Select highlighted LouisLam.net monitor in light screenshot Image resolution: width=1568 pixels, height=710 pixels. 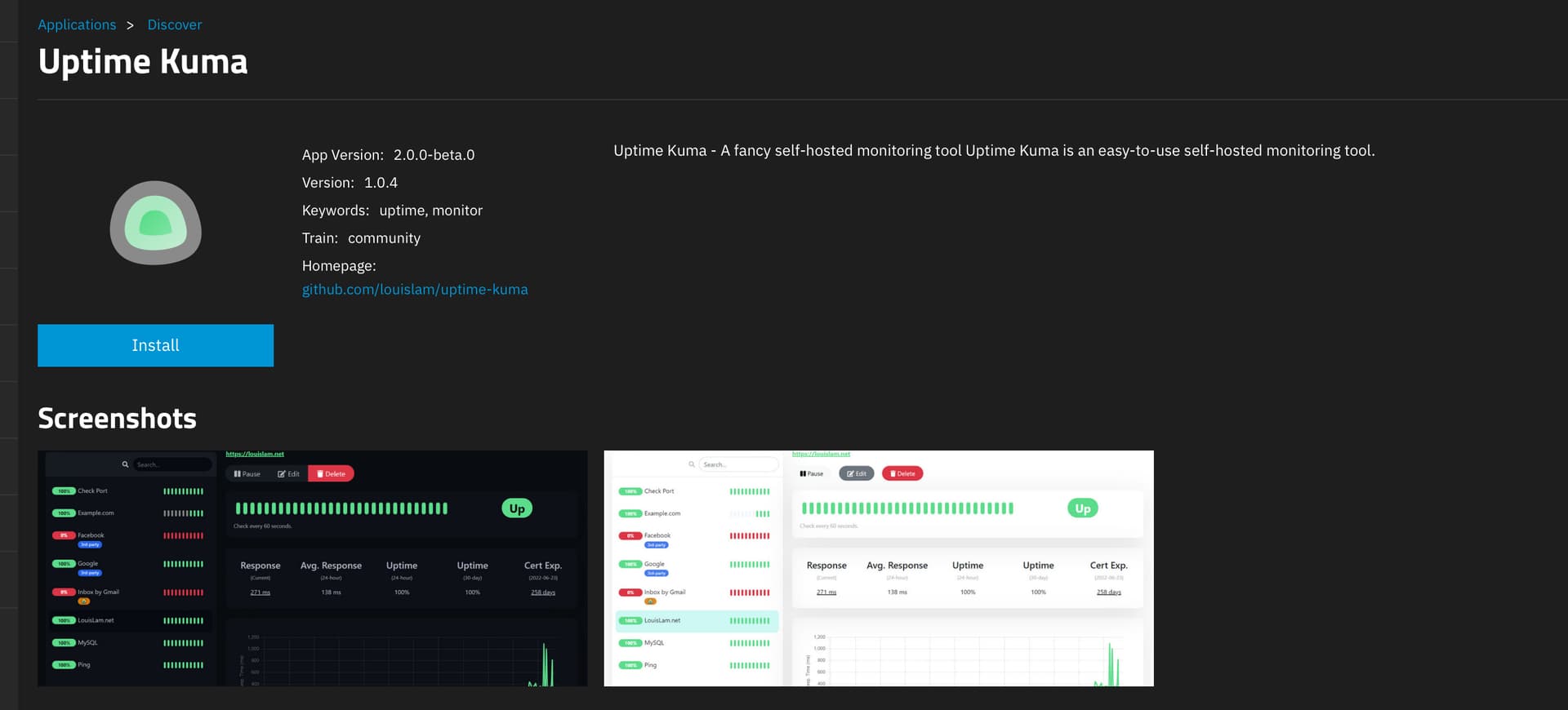coord(697,621)
